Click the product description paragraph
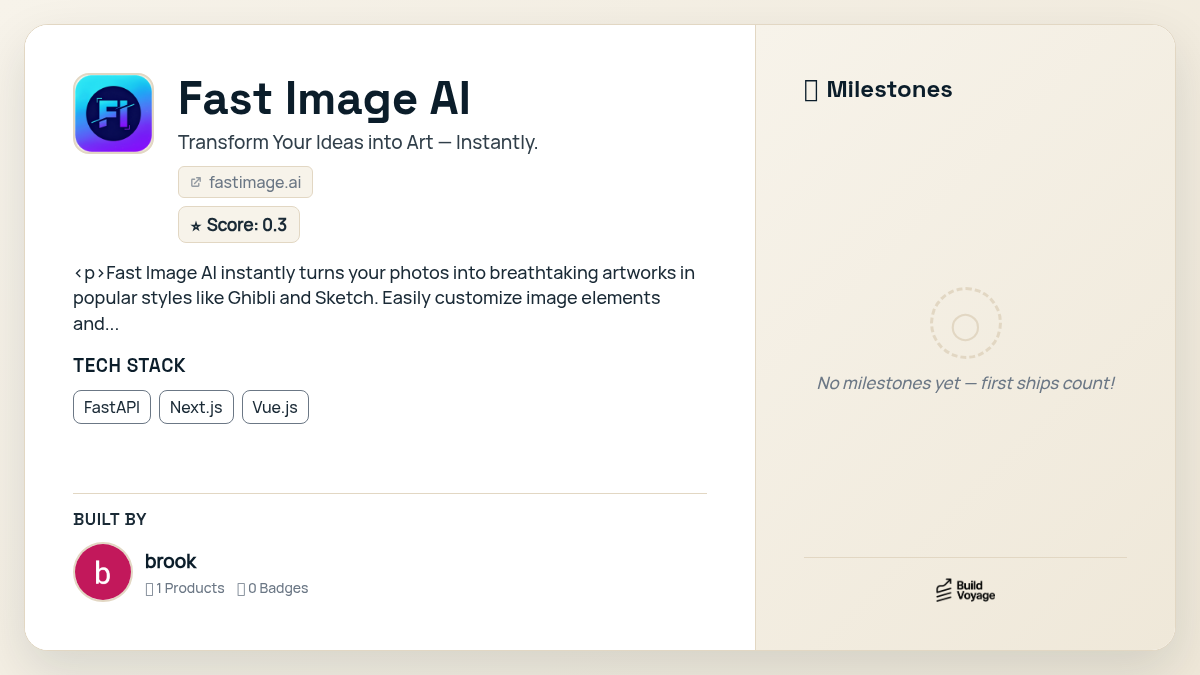 coord(384,298)
